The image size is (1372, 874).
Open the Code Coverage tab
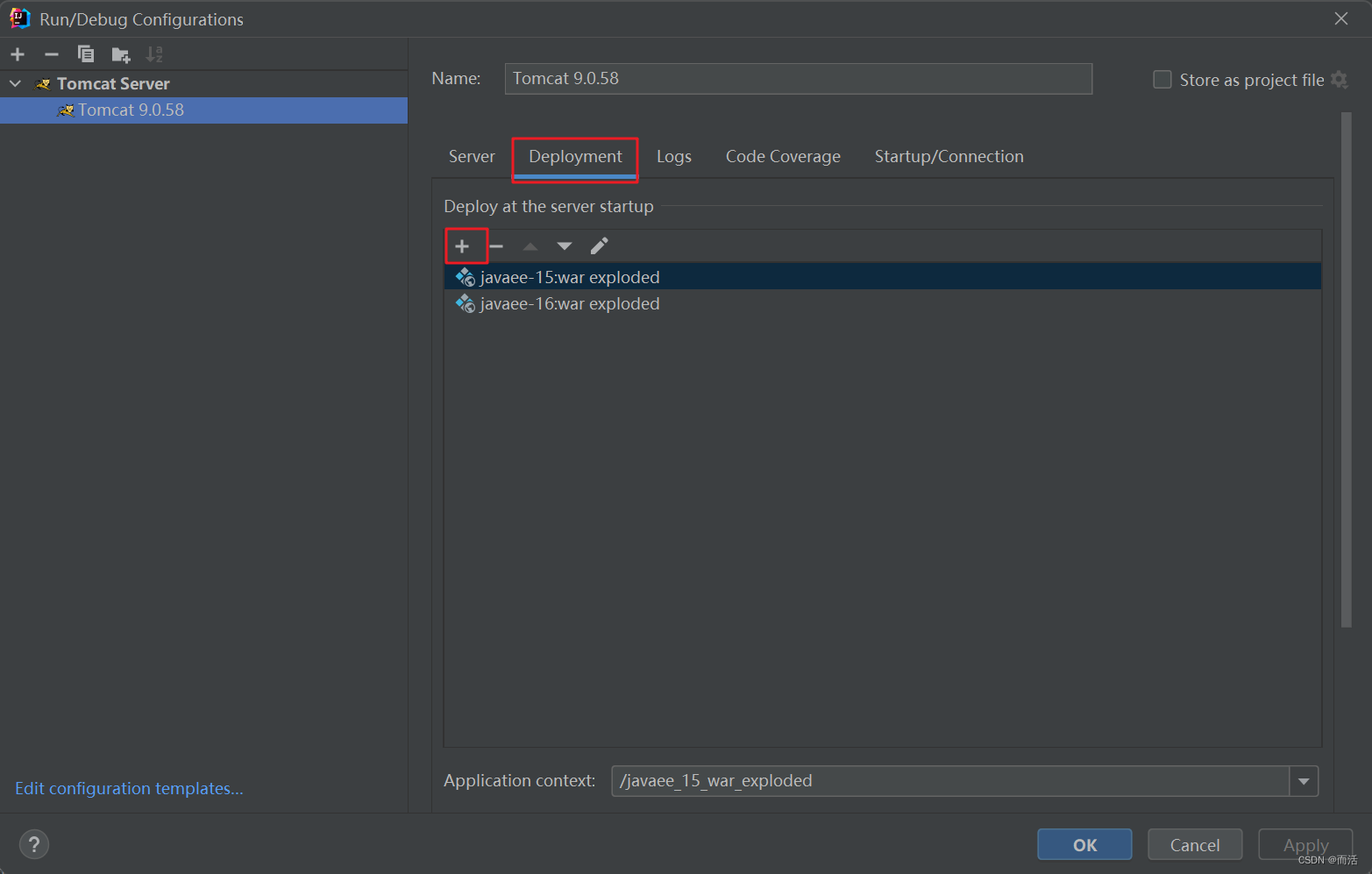point(783,156)
